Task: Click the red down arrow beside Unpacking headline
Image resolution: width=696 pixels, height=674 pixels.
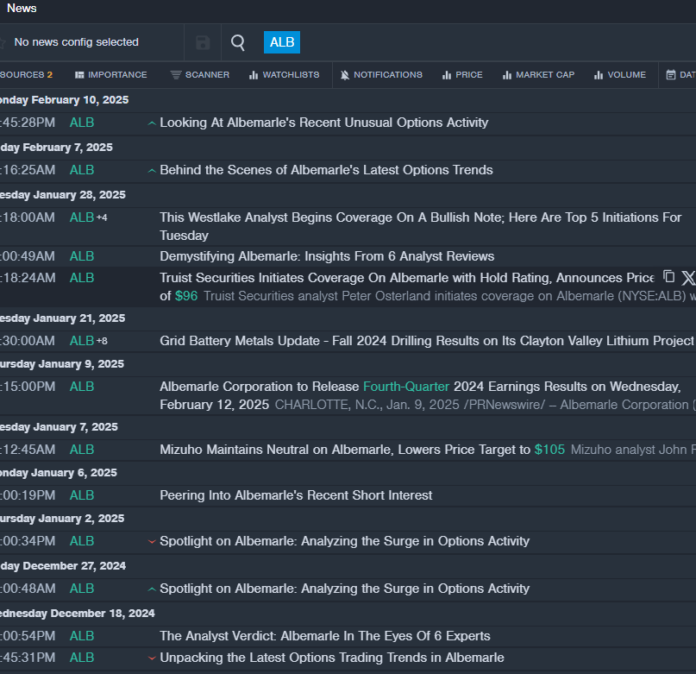Action: [x=151, y=659]
